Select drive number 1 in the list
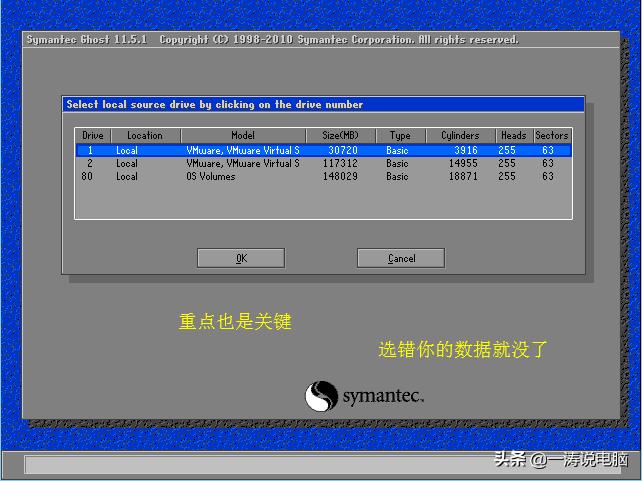Image resolution: width=642 pixels, height=481 pixels. [323, 150]
